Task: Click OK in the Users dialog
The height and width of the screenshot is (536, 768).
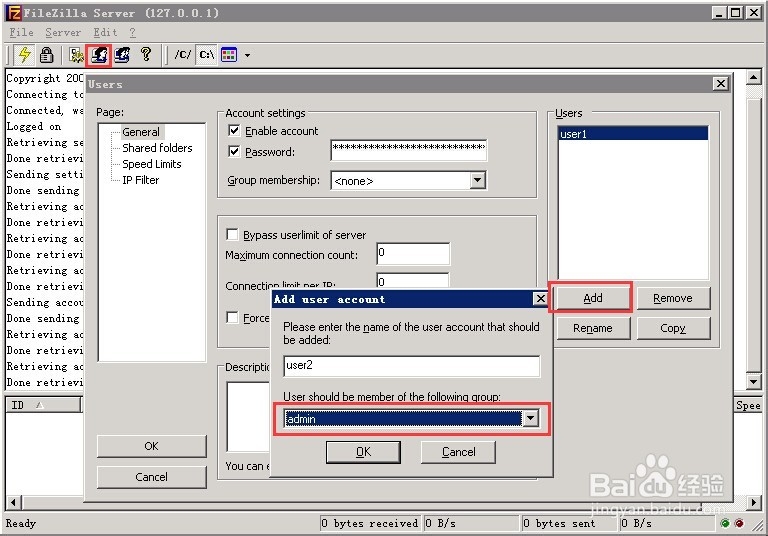Action: [x=151, y=446]
